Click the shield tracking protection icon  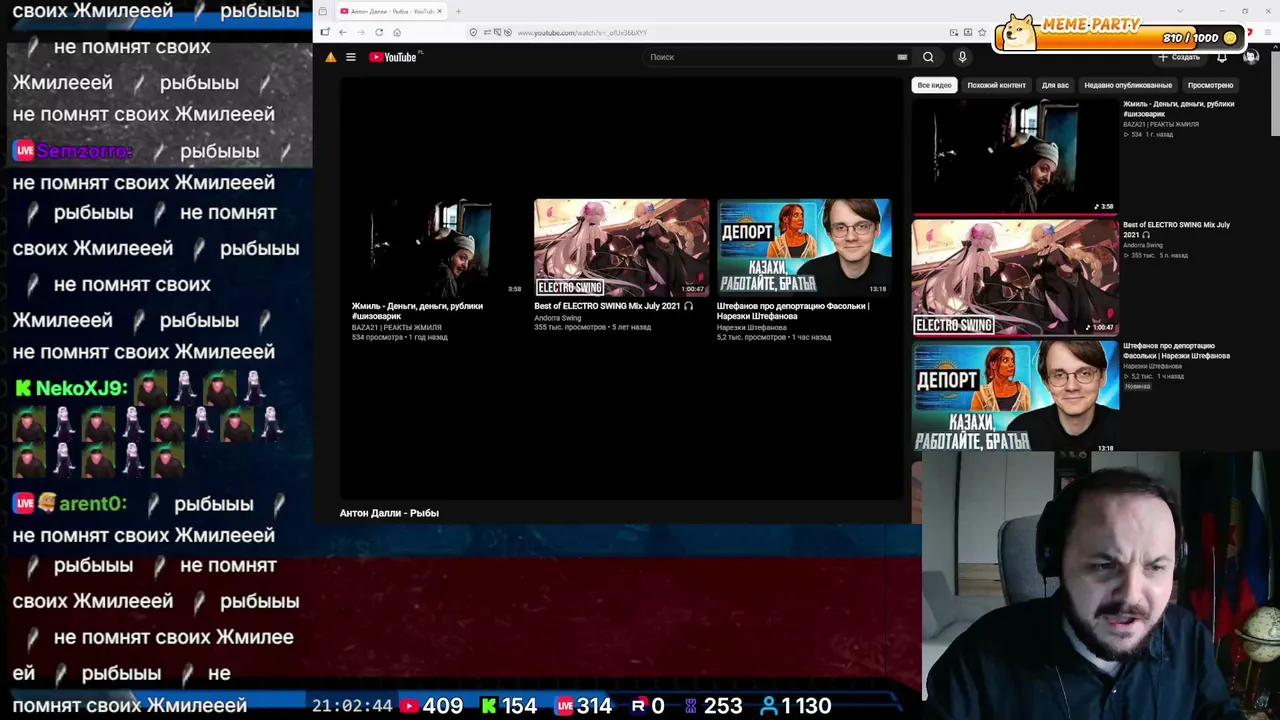point(473,32)
